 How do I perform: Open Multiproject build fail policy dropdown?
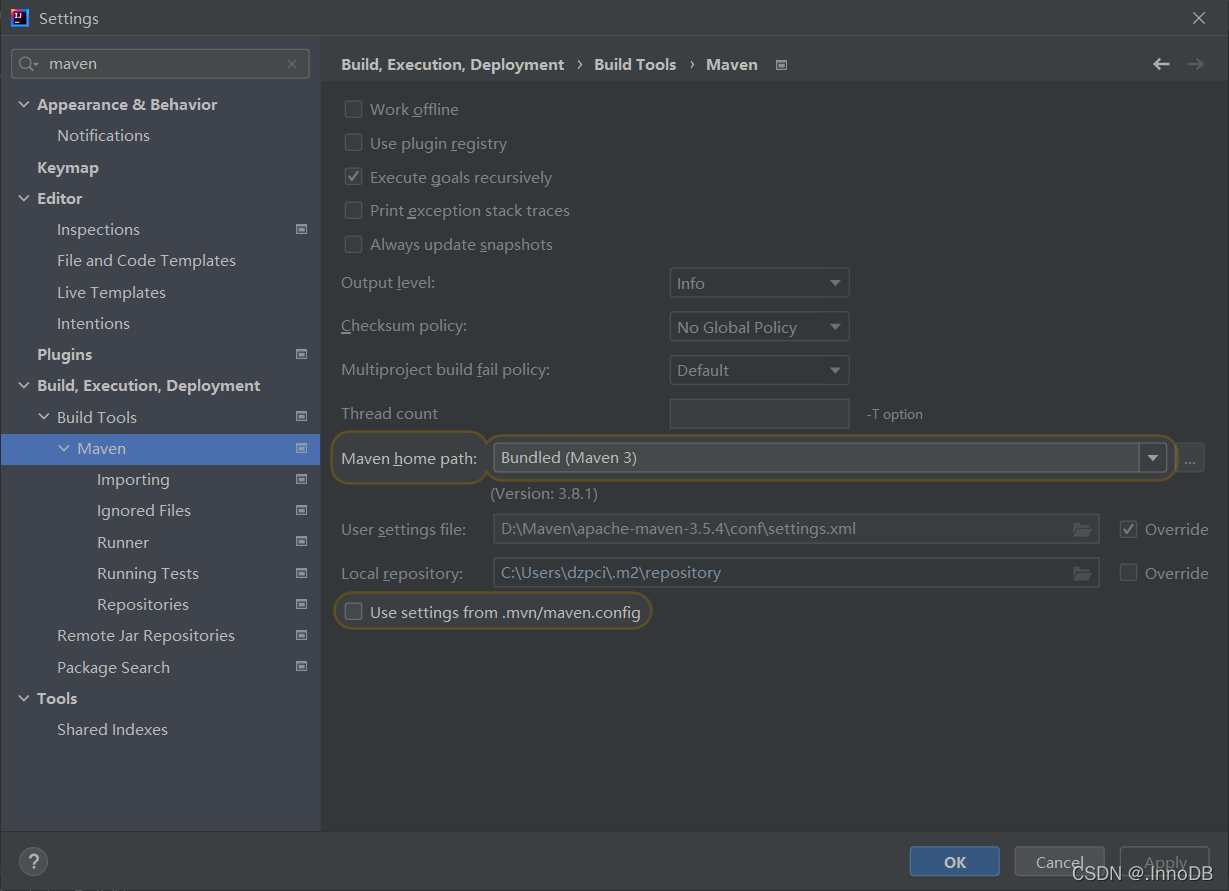[759, 370]
